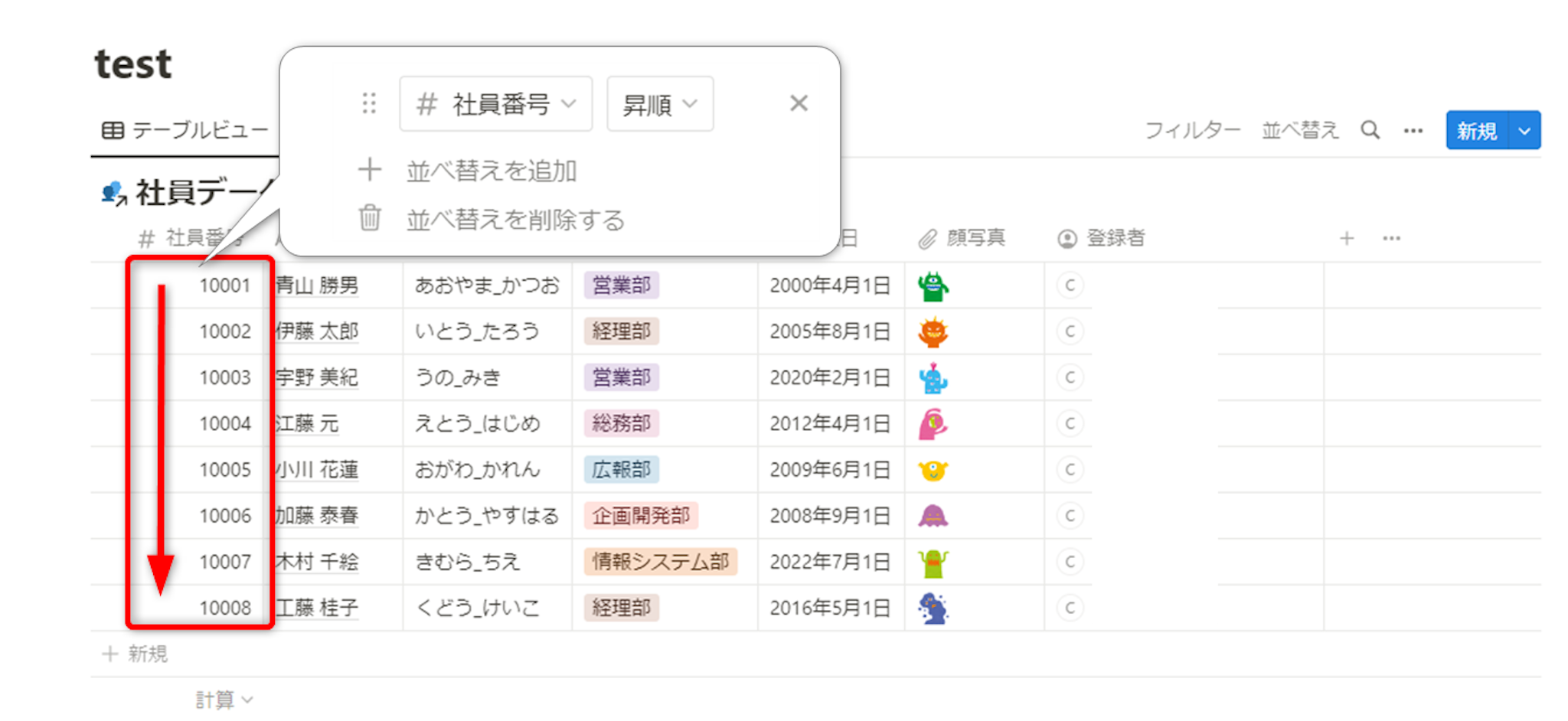Add a new row with + 新規
Screen dimensions: 1568x721
click(x=136, y=654)
